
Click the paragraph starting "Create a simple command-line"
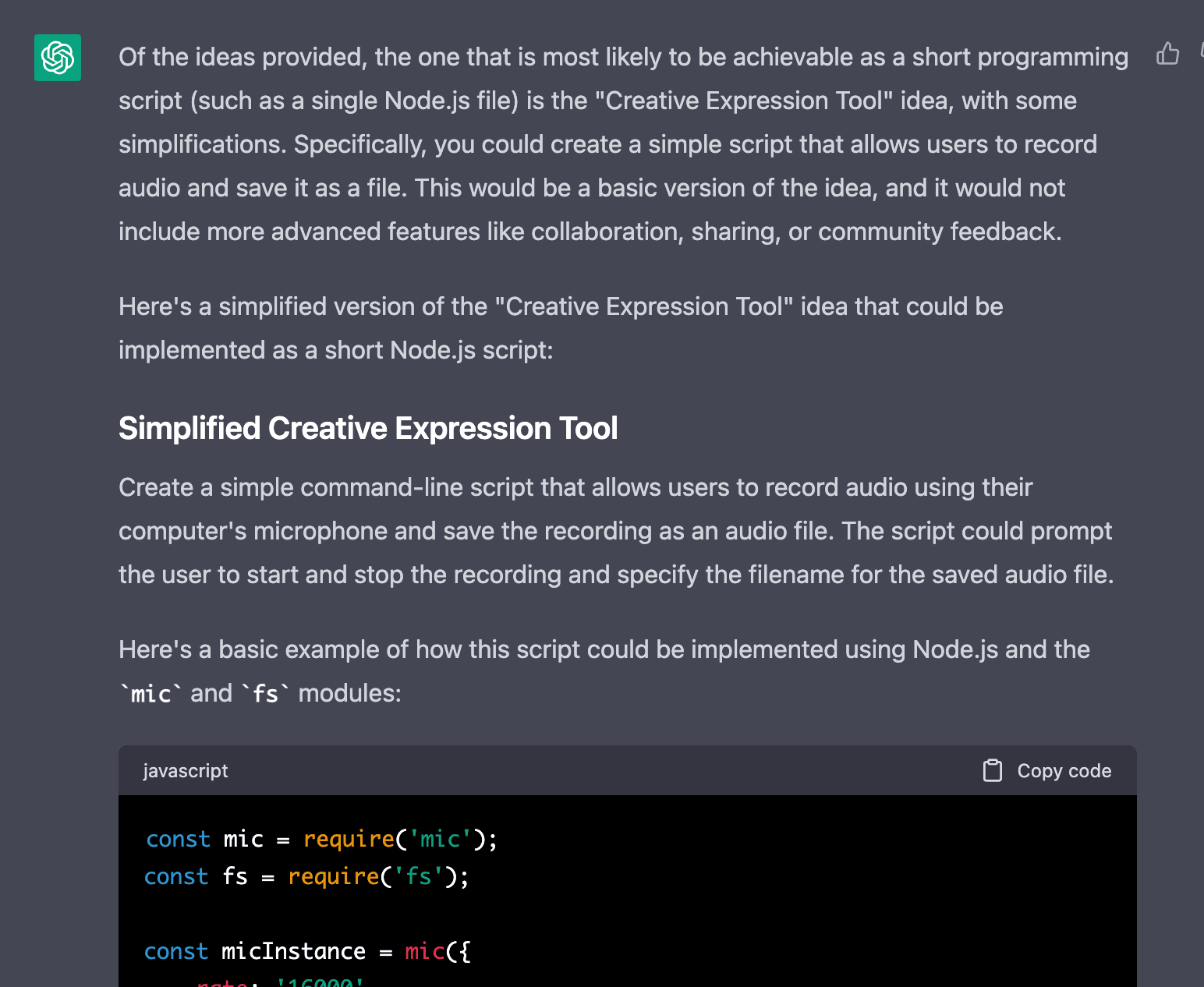tap(614, 531)
